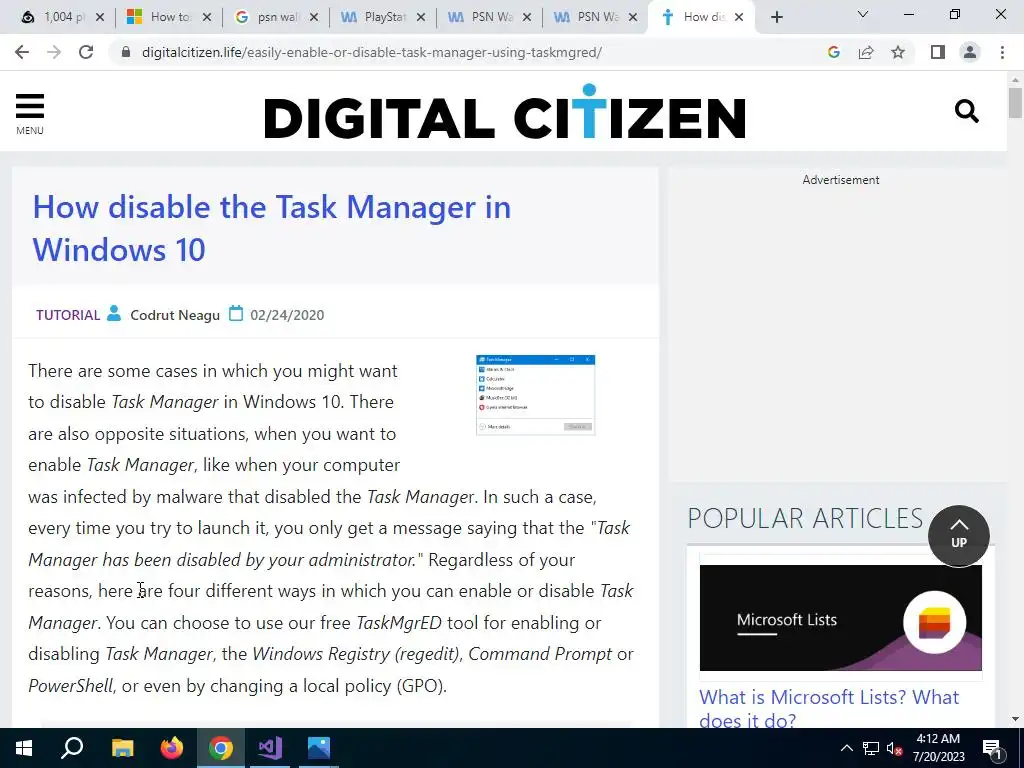View site lock security info
Screen dimensions: 1024x768
[x=126, y=52]
